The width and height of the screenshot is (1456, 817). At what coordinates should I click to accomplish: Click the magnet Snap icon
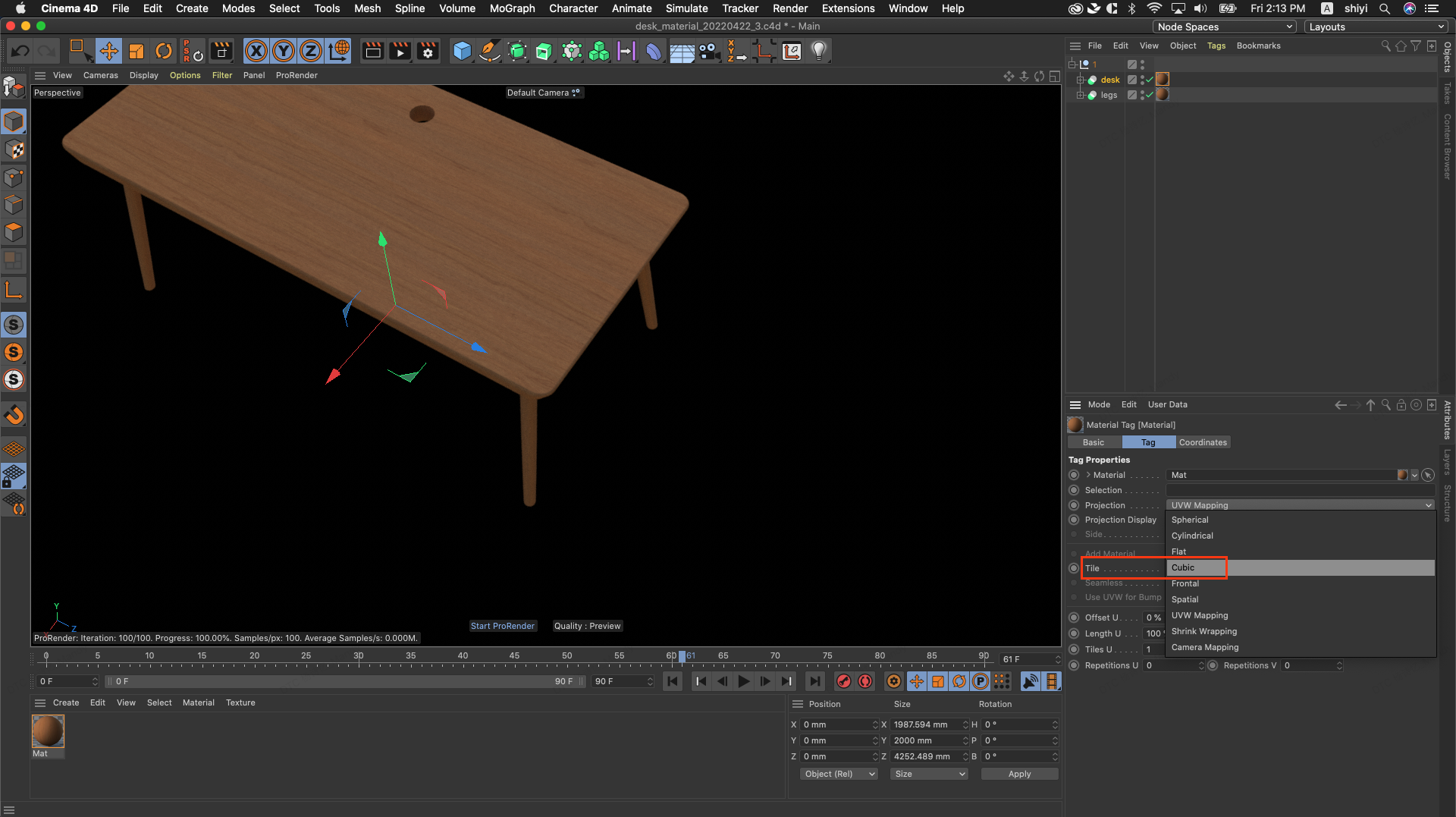click(14, 415)
